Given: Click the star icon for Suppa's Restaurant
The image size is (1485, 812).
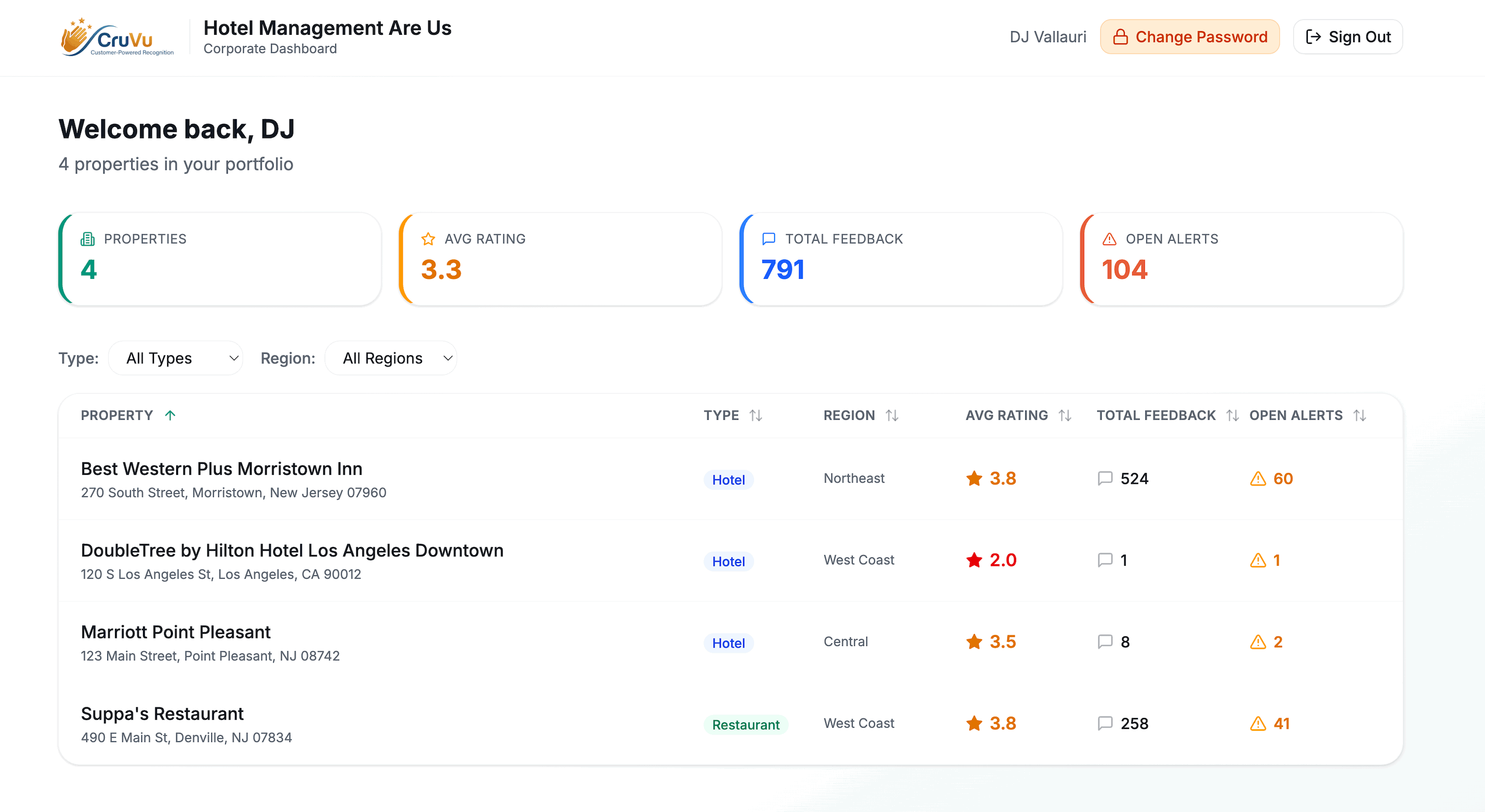Looking at the screenshot, I should point(974,723).
